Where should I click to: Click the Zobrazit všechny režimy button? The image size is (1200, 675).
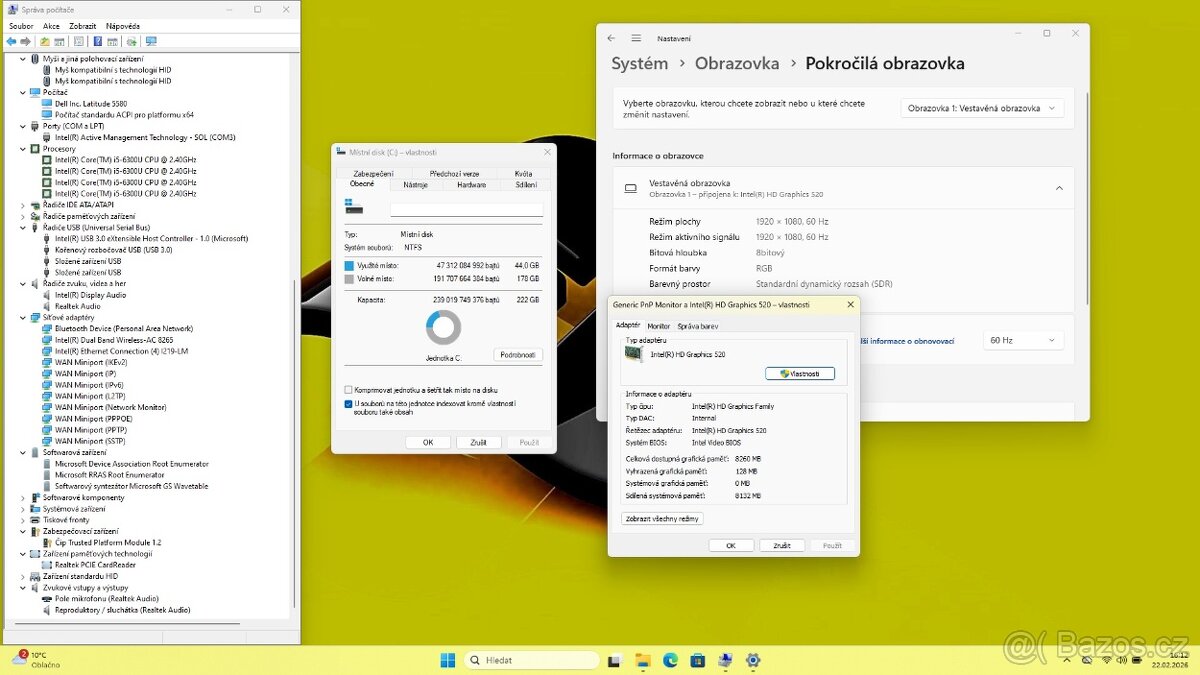point(662,518)
